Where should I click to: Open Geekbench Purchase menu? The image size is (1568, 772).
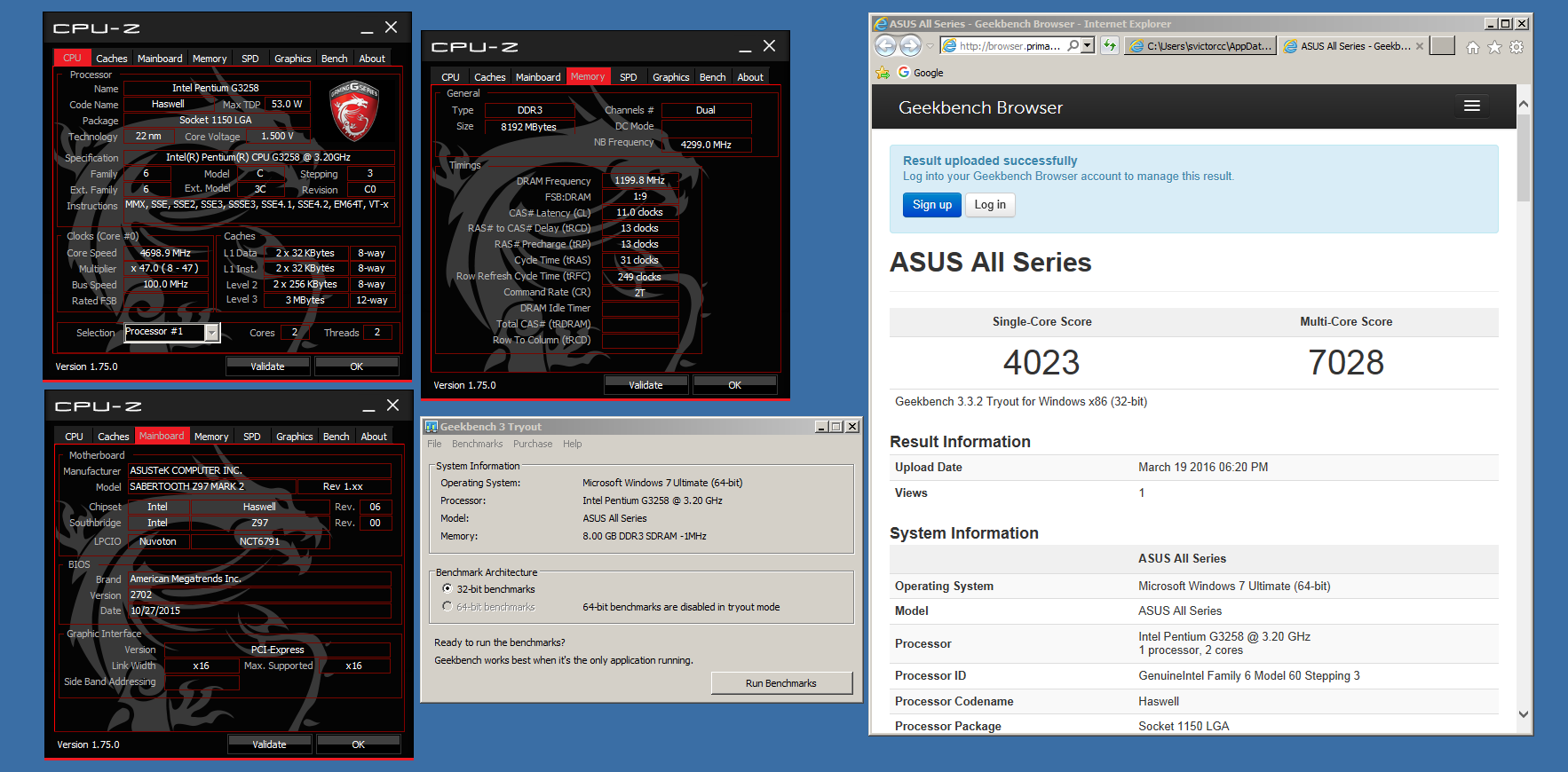(533, 444)
